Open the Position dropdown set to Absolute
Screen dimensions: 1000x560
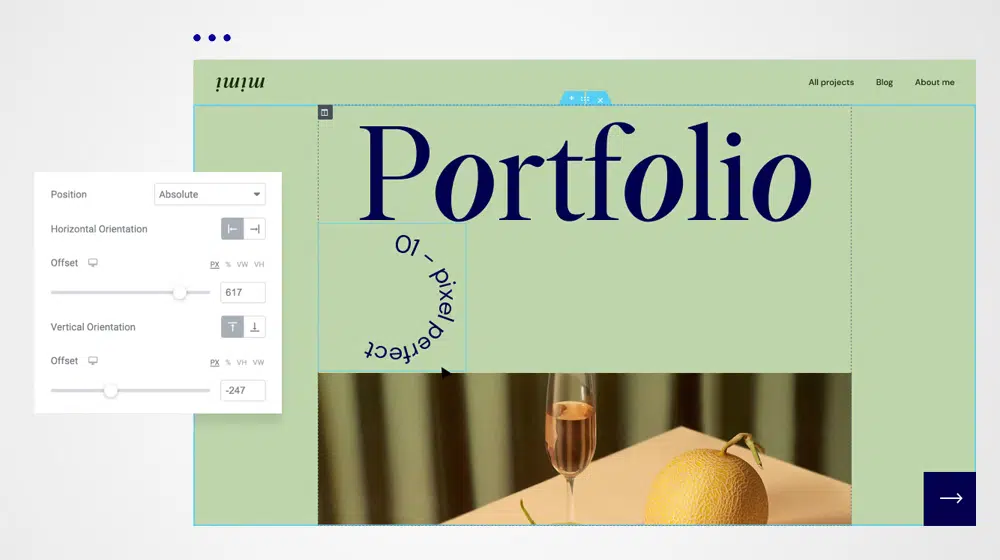click(210, 195)
